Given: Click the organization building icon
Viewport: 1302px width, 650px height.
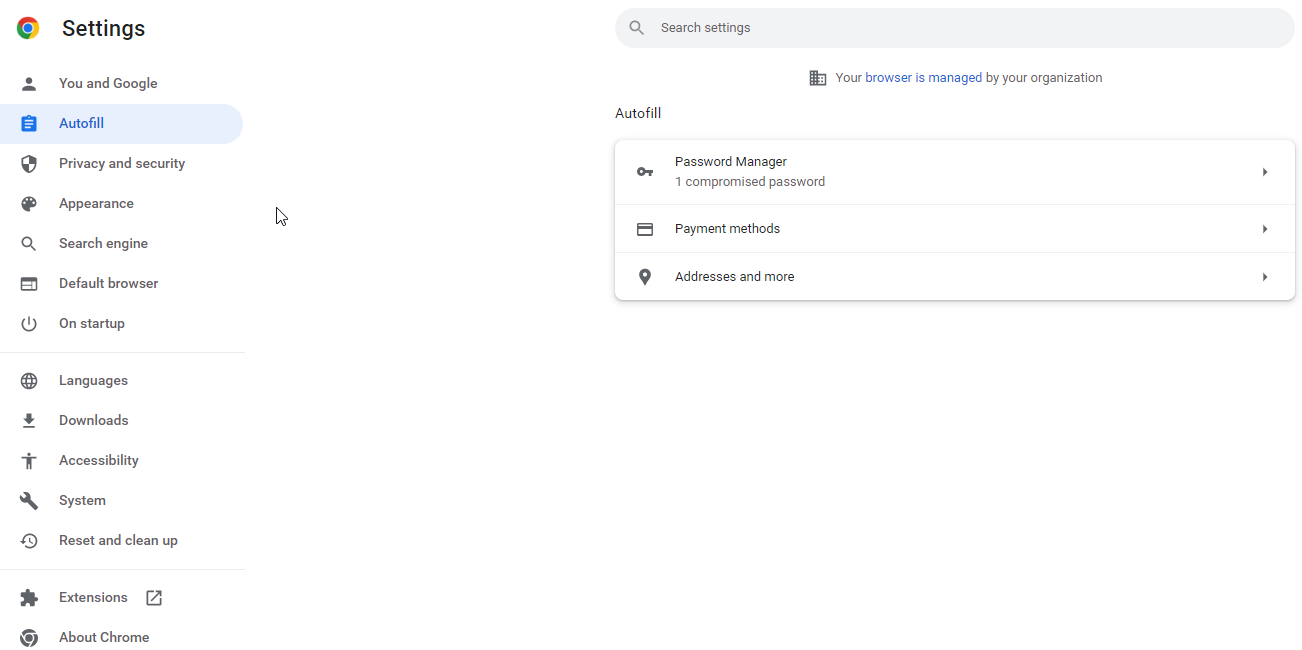Looking at the screenshot, I should coord(818,78).
